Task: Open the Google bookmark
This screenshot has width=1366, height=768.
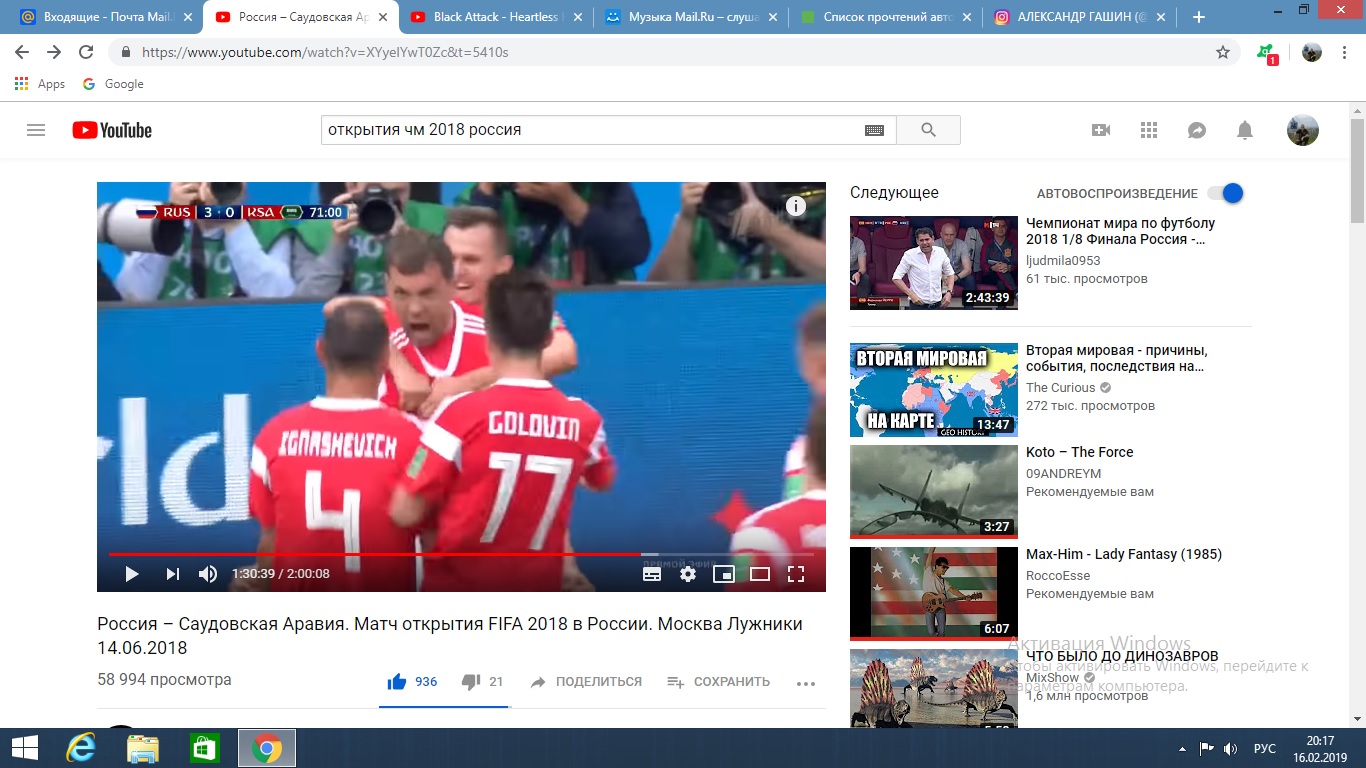Action: tap(112, 84)
